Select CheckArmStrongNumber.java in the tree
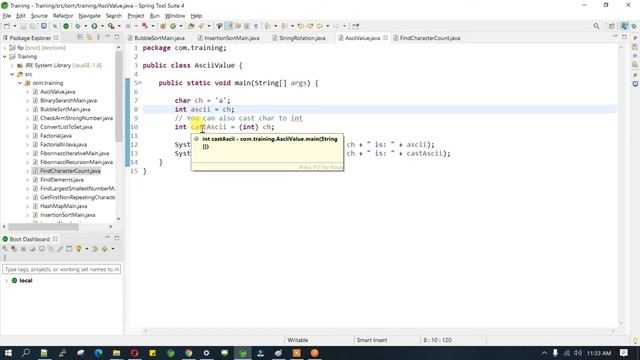Viewport: 640px width, 360px height. point(76,118)
